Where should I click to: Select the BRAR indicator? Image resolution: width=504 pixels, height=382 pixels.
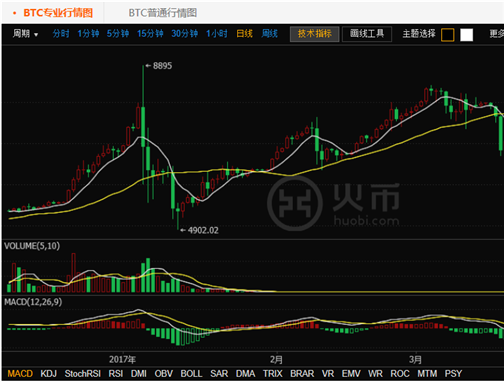(x=302, y=374)
